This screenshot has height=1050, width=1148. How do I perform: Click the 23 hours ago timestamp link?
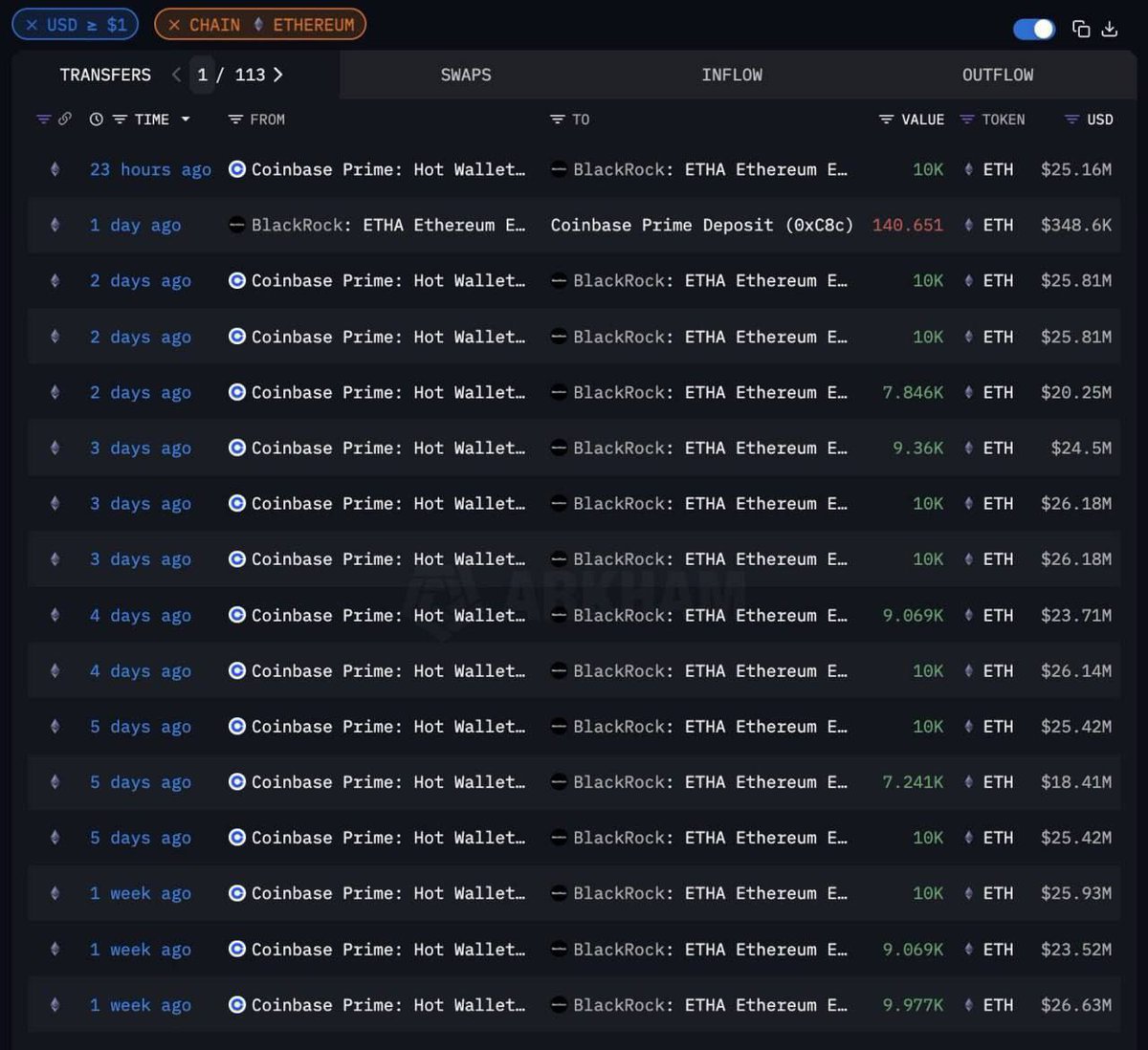click(150, 169)
